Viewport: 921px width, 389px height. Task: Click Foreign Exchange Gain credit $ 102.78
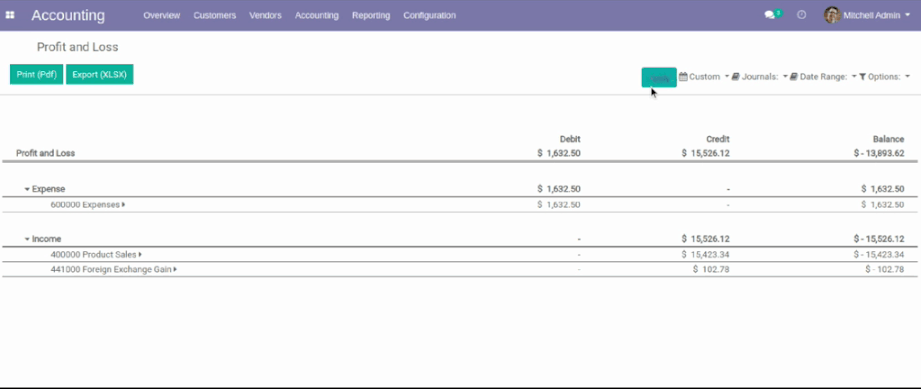coord(711,269)
